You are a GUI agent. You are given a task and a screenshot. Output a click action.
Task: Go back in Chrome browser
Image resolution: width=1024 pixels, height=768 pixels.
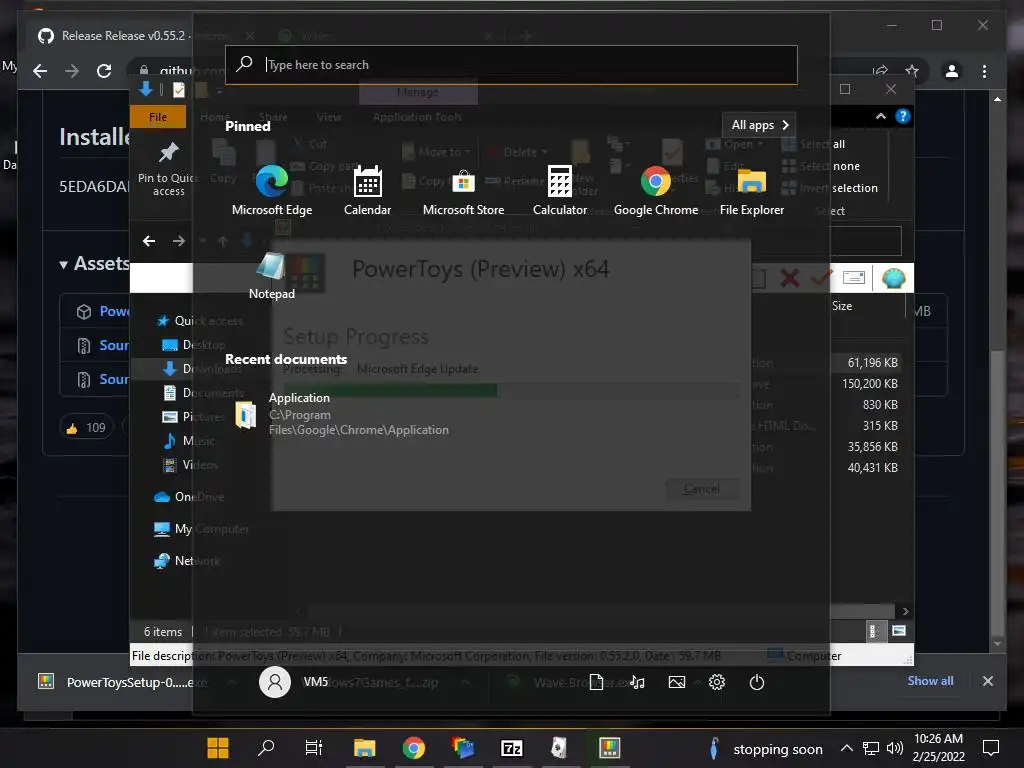pos(40,71)
